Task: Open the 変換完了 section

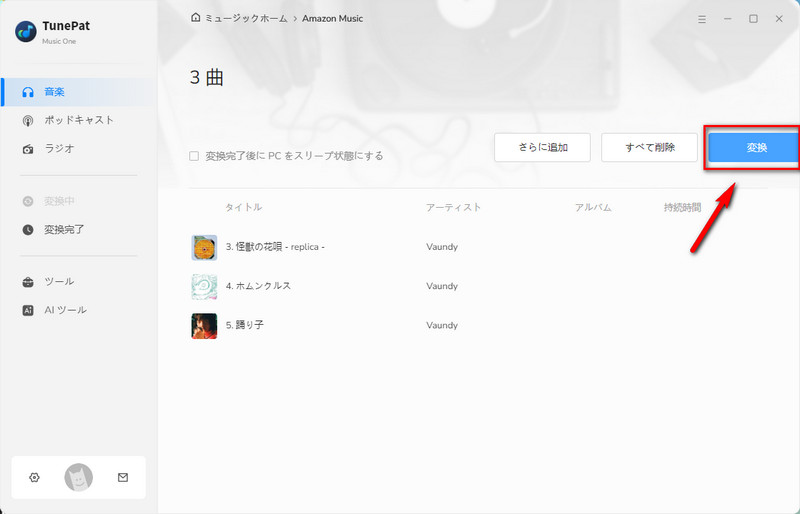Action: (78, 230)
